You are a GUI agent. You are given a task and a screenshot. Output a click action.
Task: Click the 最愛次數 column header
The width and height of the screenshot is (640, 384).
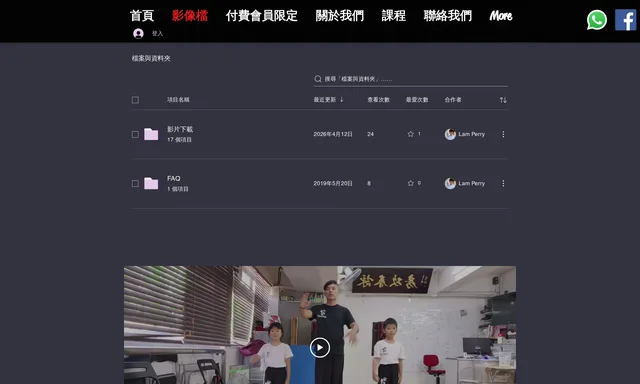click(417, 100)
